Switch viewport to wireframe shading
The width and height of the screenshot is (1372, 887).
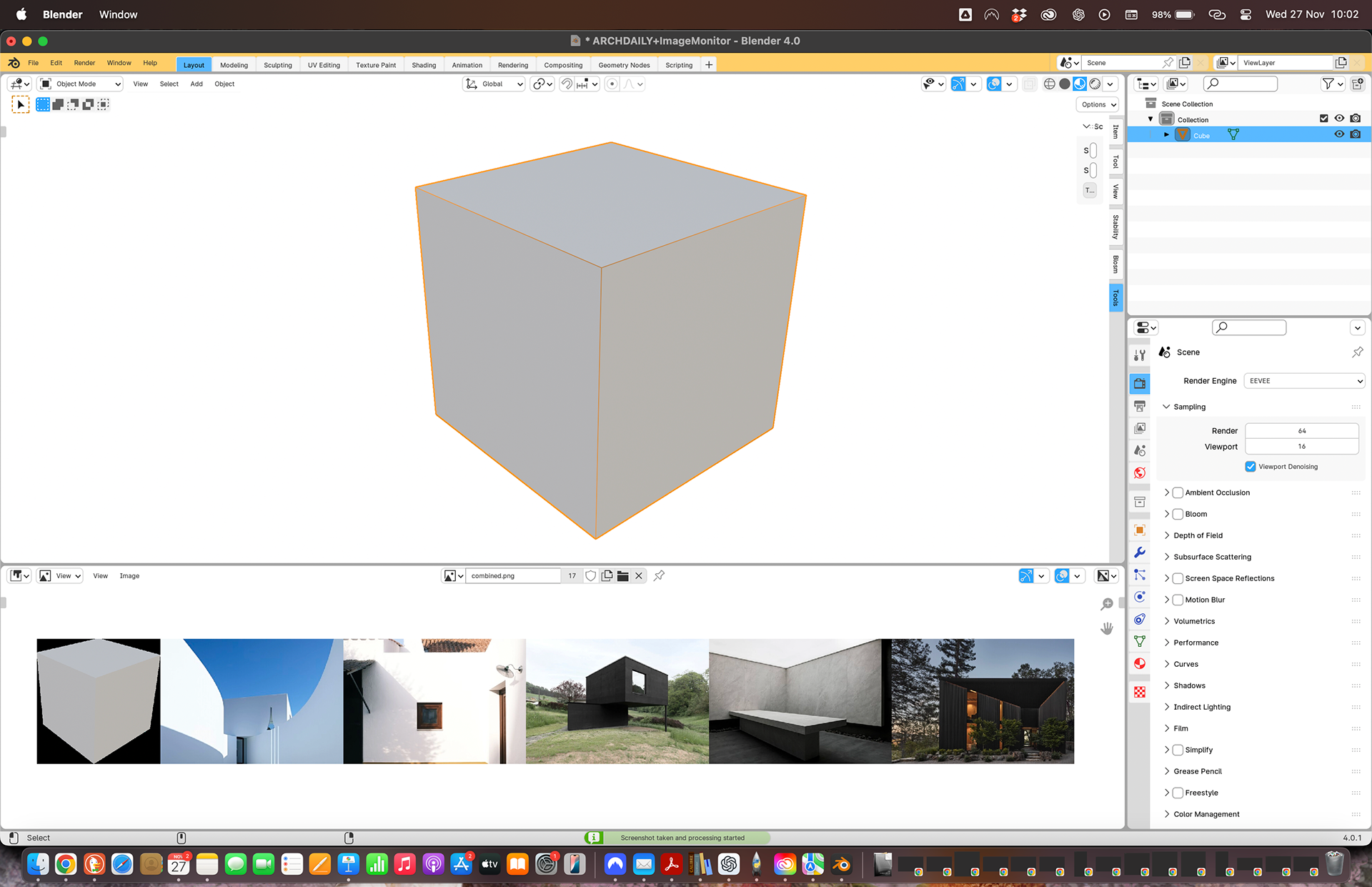(x=1049, y=84)
